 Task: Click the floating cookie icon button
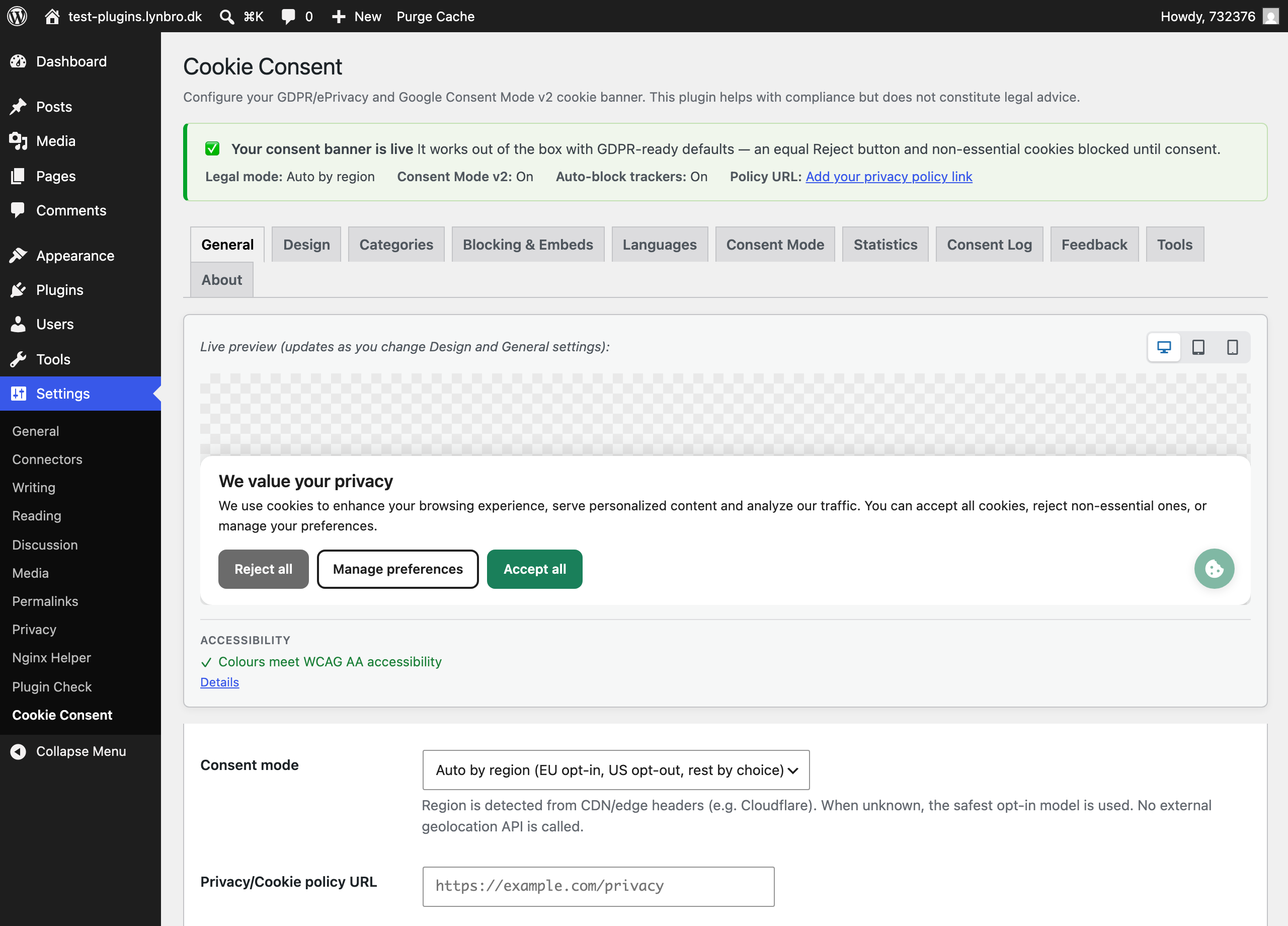[1214, 569]
